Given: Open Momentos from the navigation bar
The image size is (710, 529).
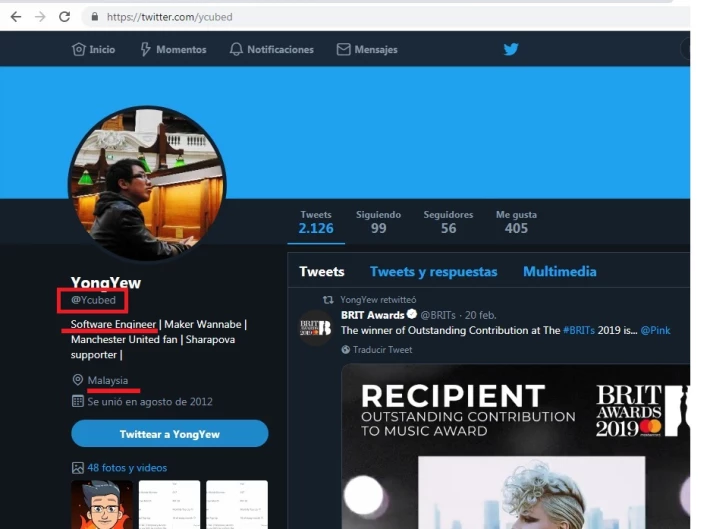Looking at the screenshot, I should [173, 49].
